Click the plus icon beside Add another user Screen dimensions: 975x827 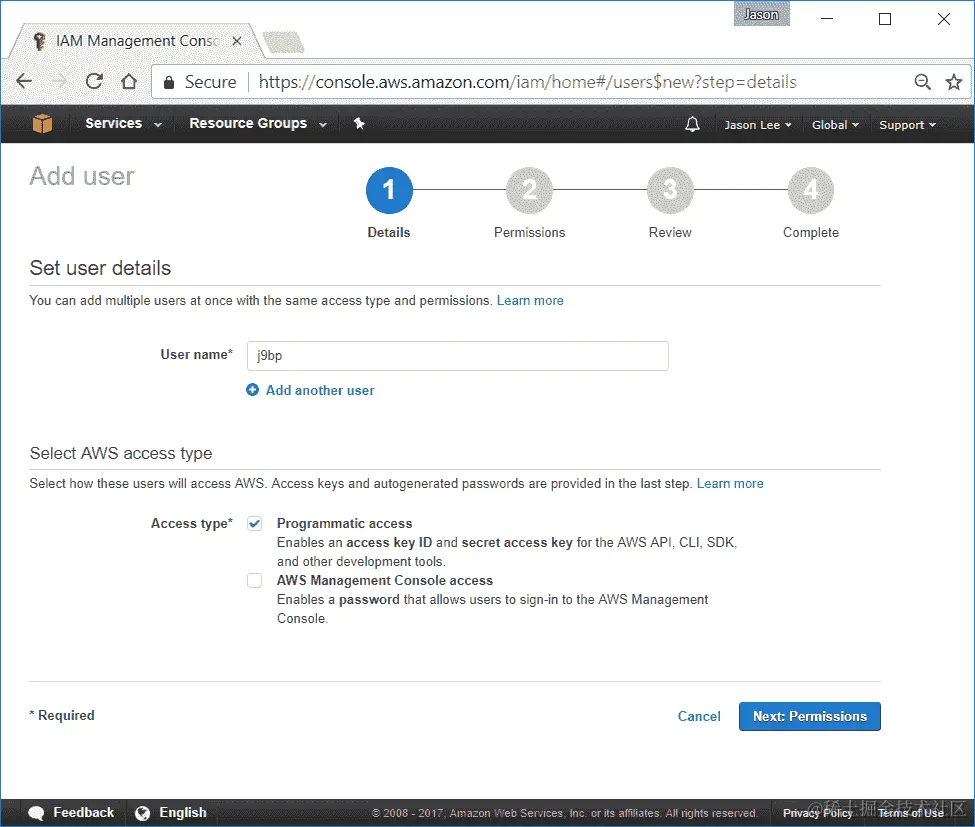[x=252, y=390]
